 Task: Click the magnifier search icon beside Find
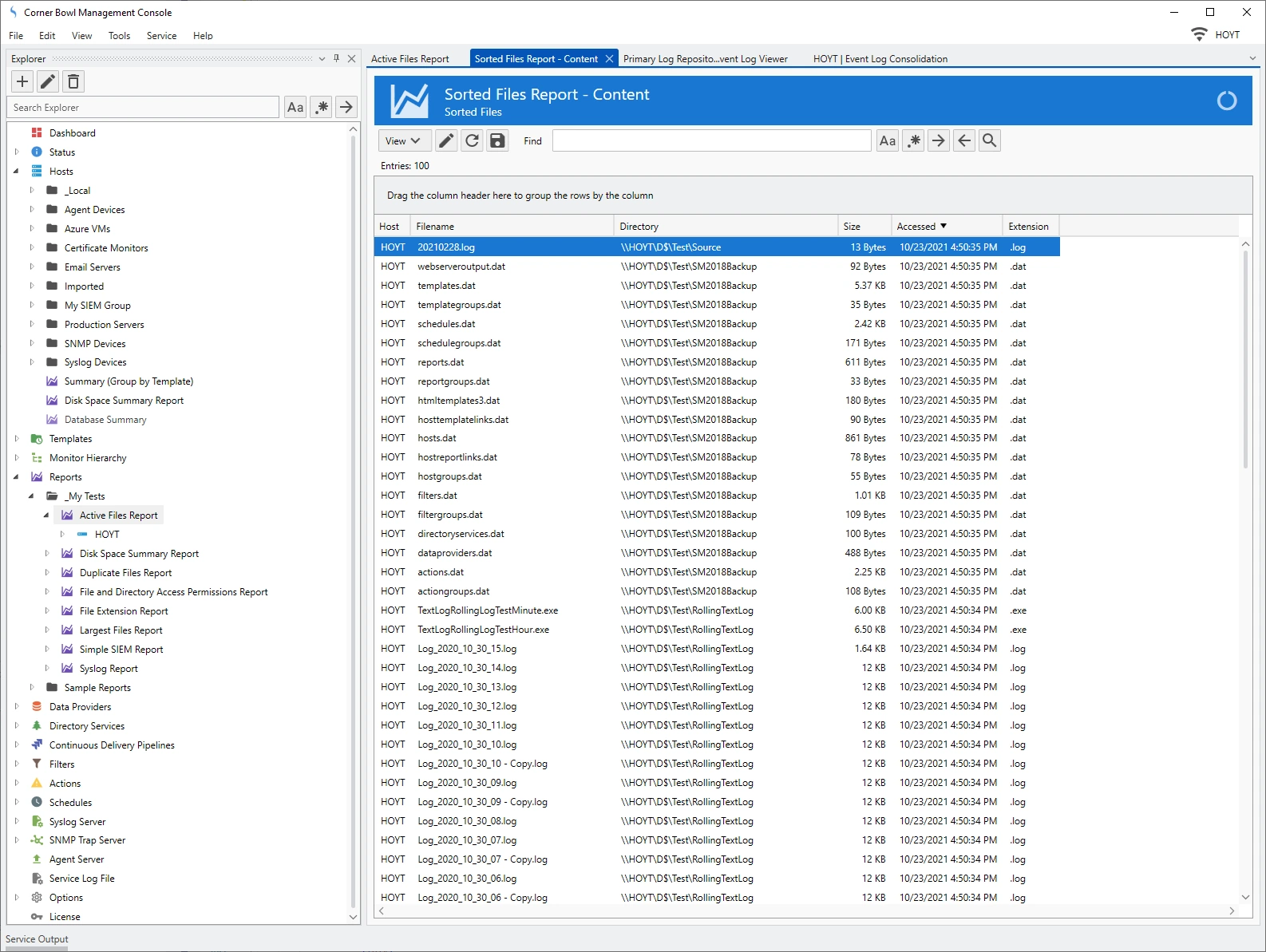[x=990, y=140]
